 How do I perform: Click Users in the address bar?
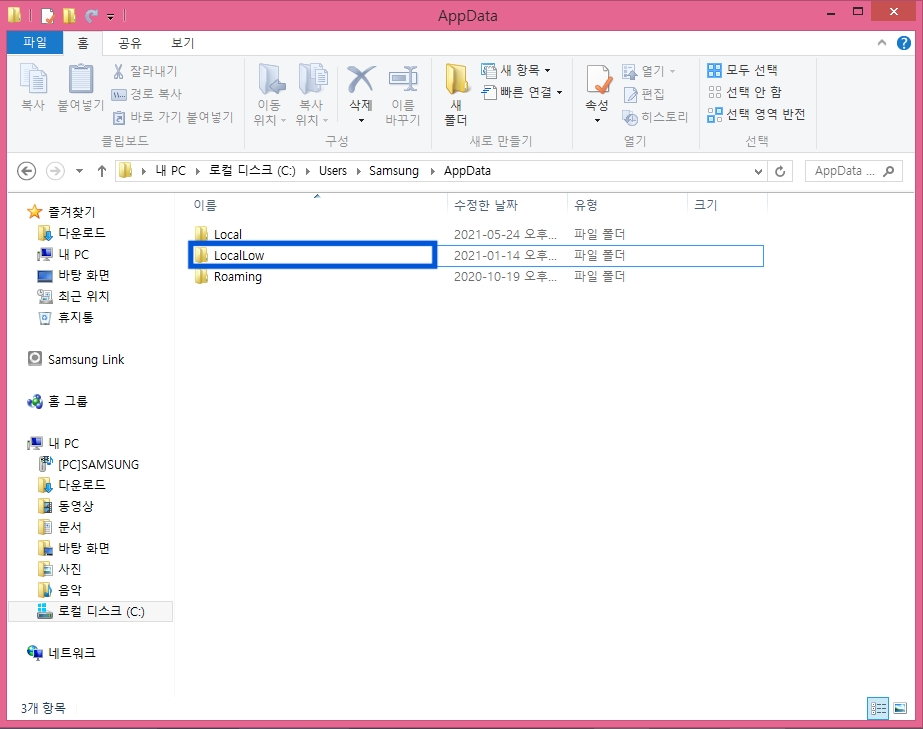click(333, 171)
